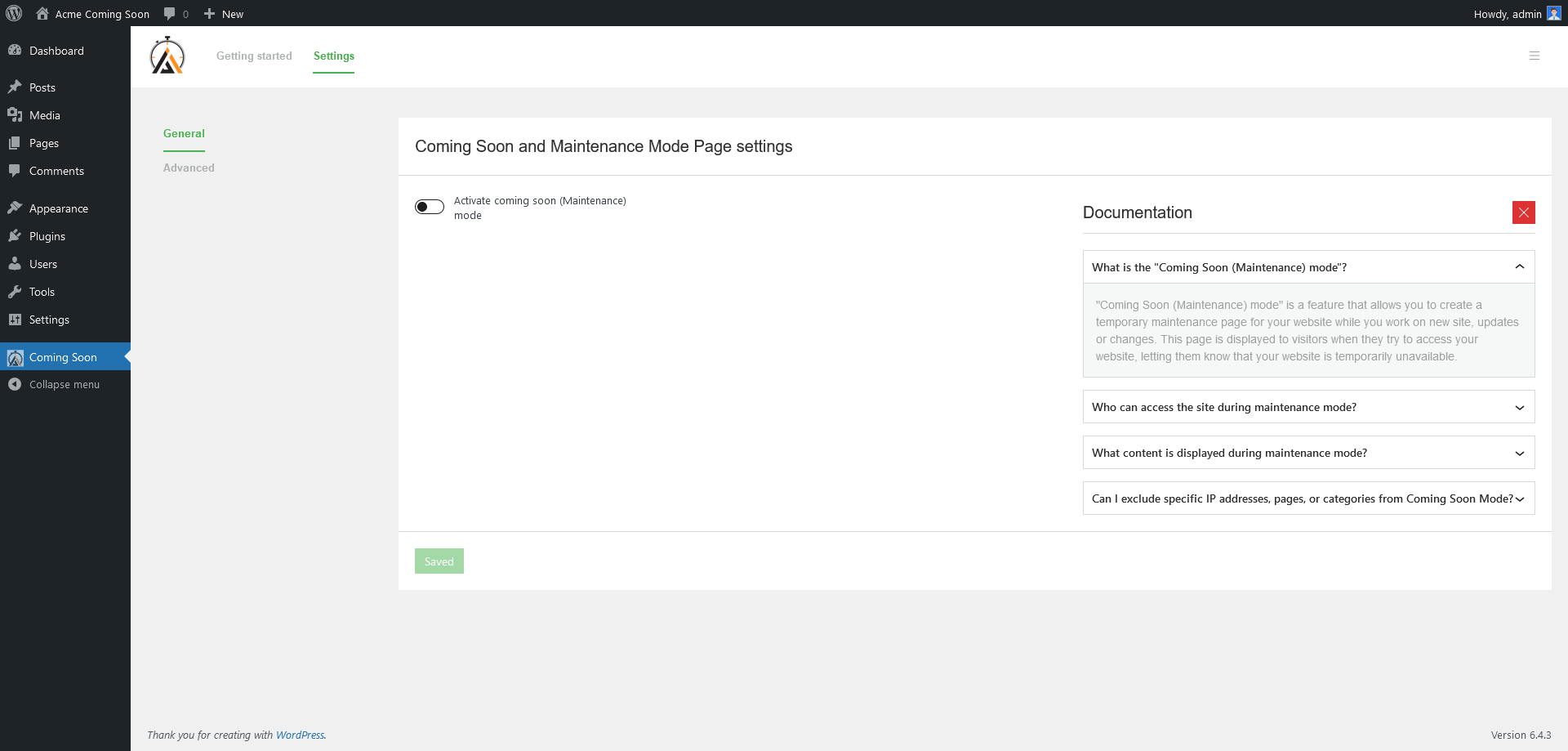Click the Appearance brush icon
This screenshot has width=1568, height=751.
click(x=15, y=208)
